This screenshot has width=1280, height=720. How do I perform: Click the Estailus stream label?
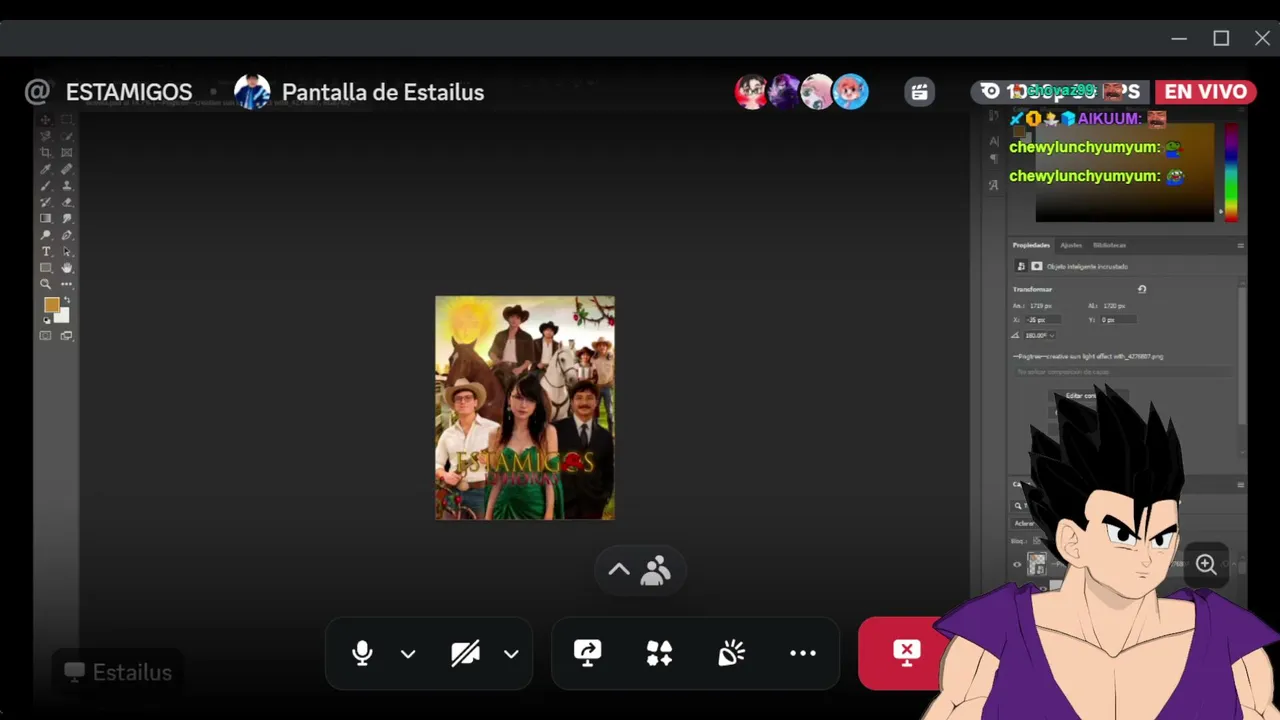(118, 672)
